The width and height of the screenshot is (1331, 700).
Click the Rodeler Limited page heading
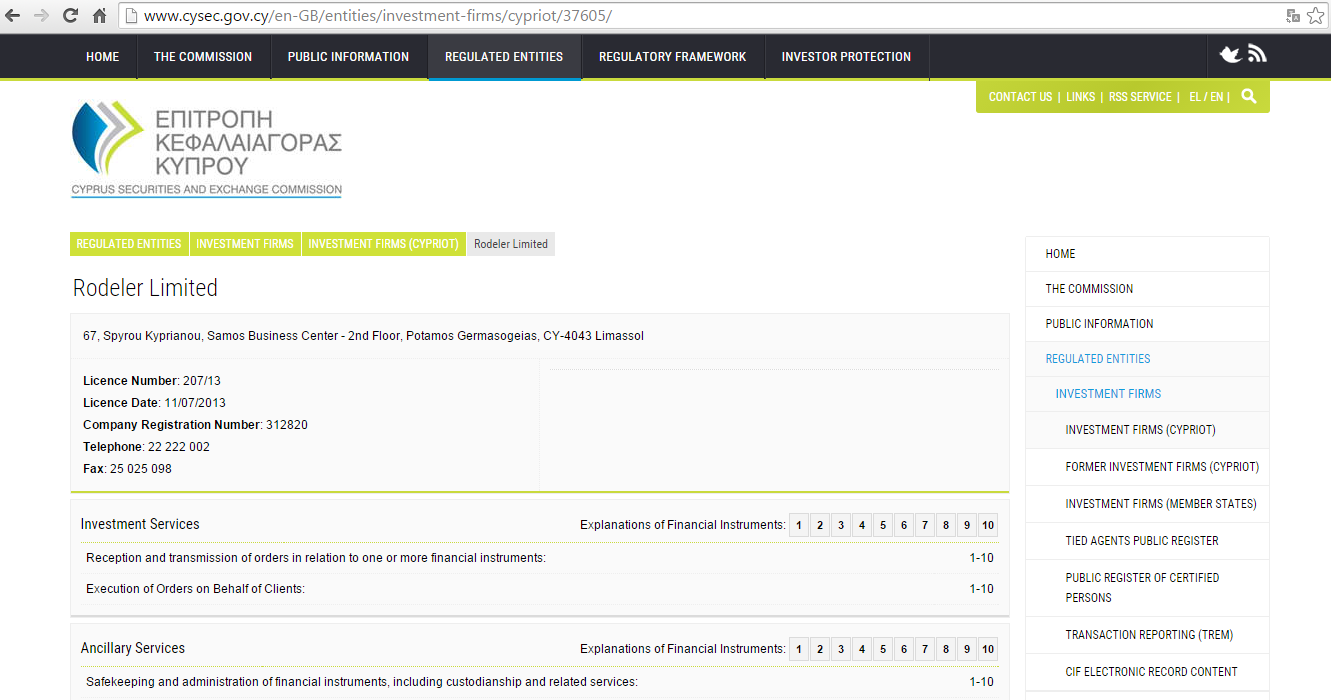[145, 288]
